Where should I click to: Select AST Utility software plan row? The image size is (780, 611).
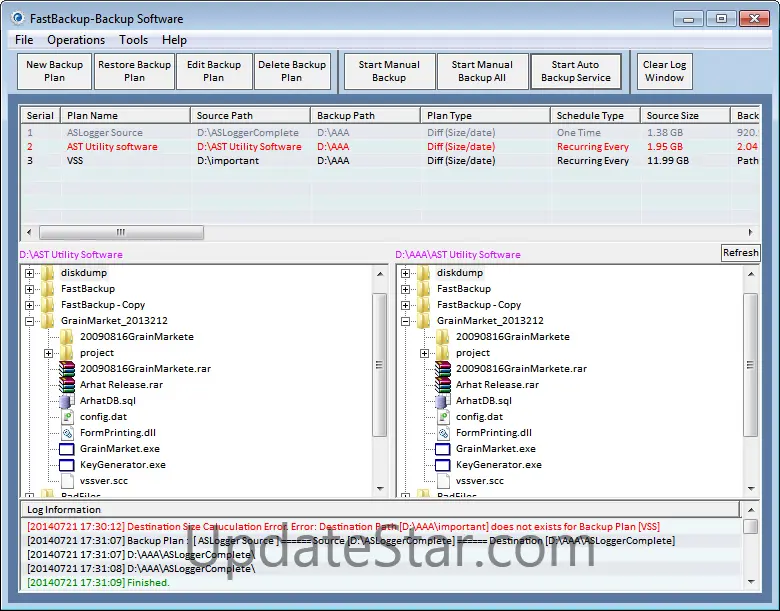coord(390,147)
